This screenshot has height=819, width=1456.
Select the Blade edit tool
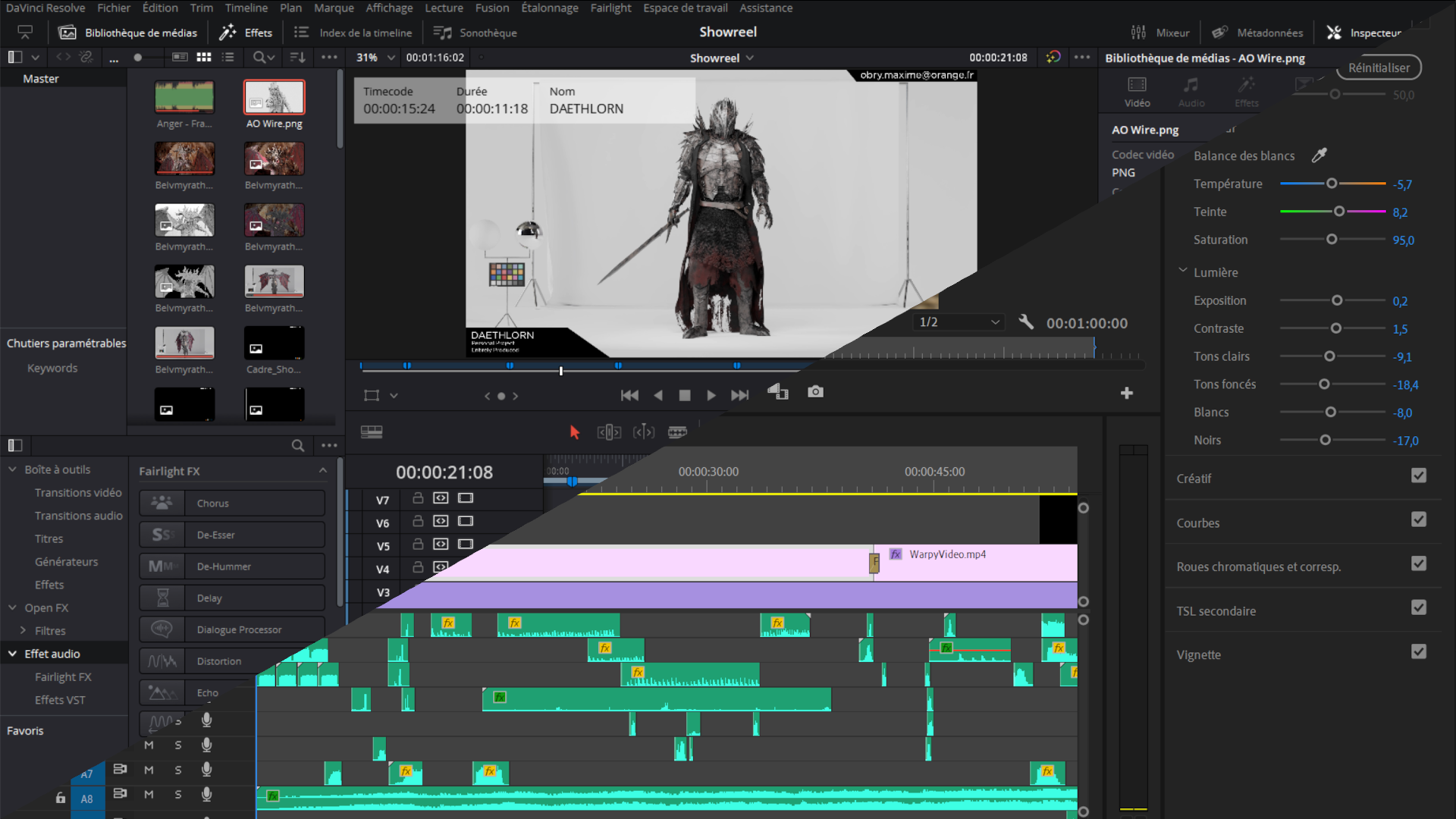point(677,432)
